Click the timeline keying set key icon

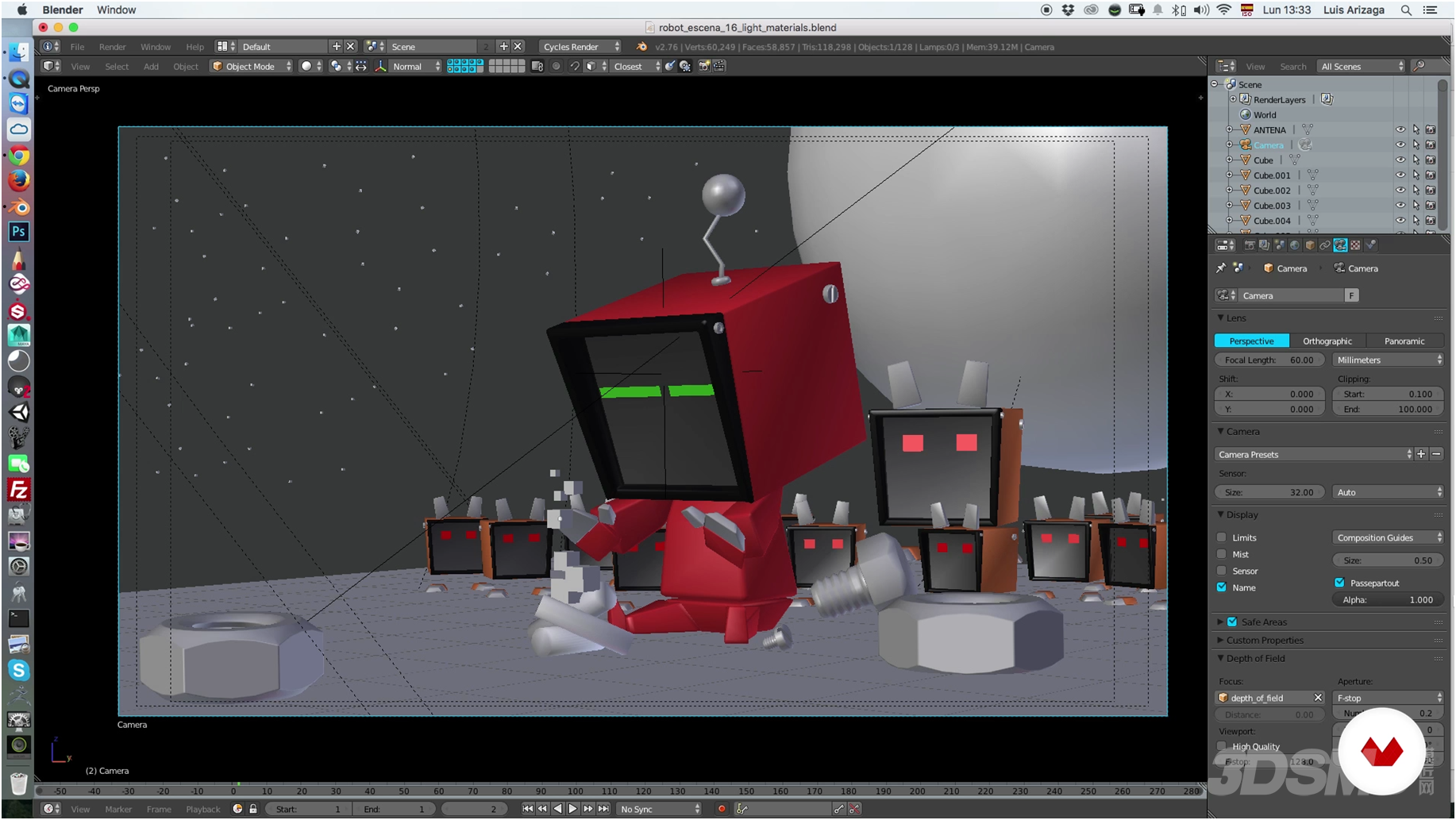(x=742, y=809)
